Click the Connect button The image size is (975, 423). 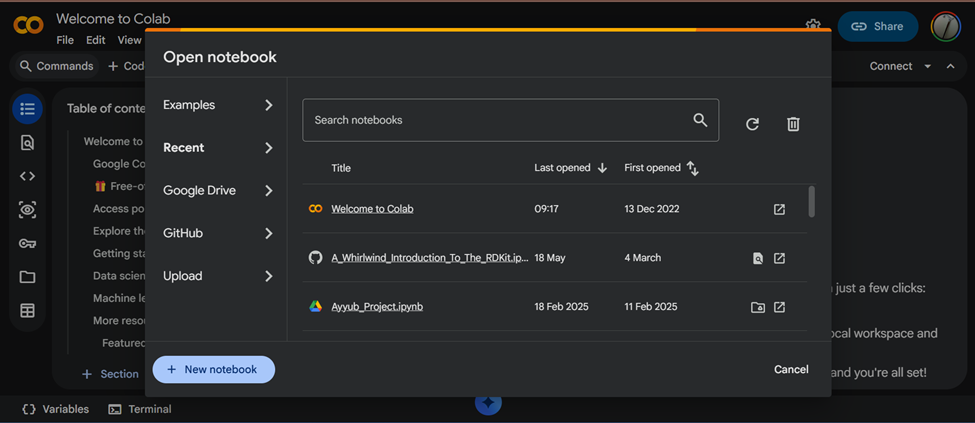click(x=890, y=67)
